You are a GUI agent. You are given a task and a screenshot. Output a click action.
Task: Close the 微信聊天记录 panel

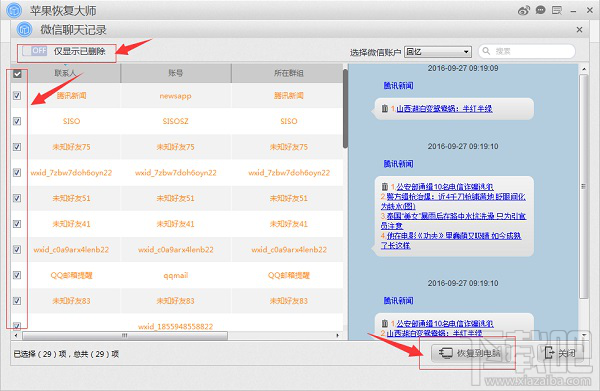coord(579,30)
